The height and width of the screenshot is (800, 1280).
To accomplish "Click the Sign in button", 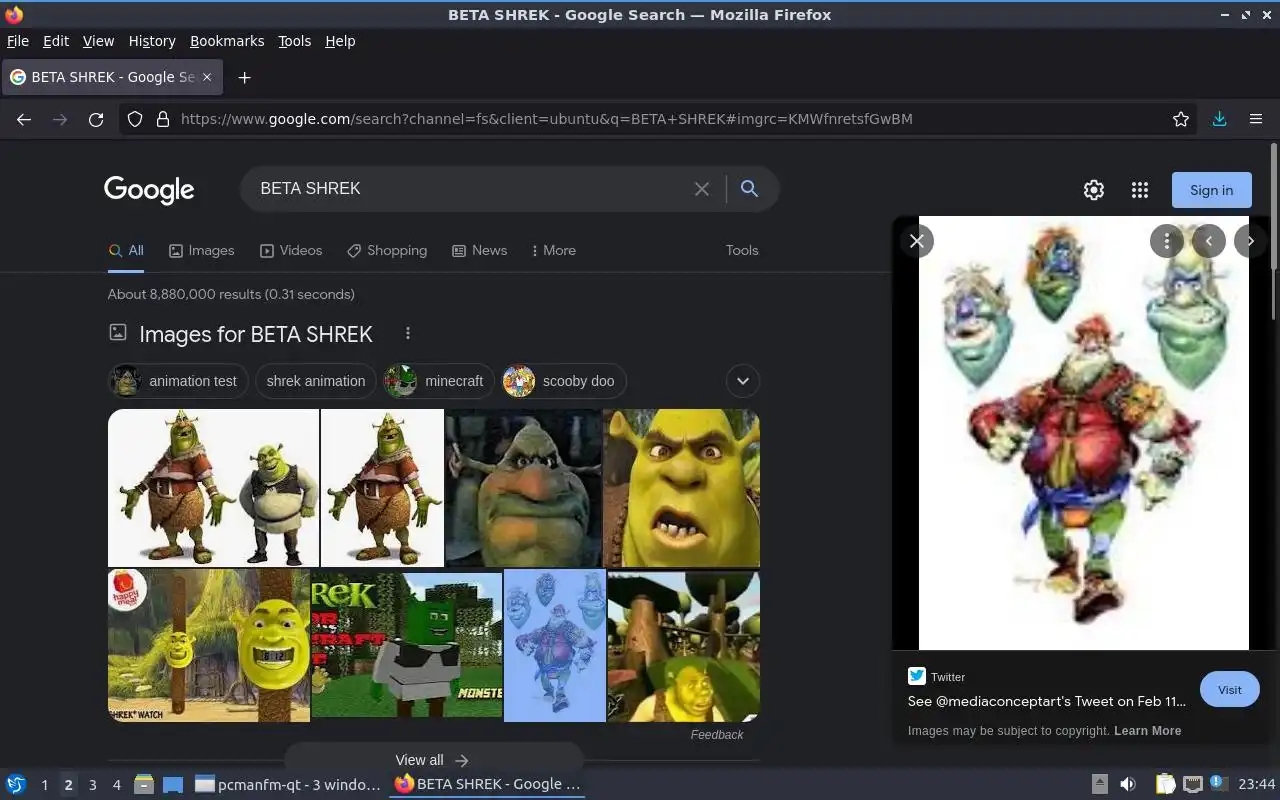I will [1211, 190].
